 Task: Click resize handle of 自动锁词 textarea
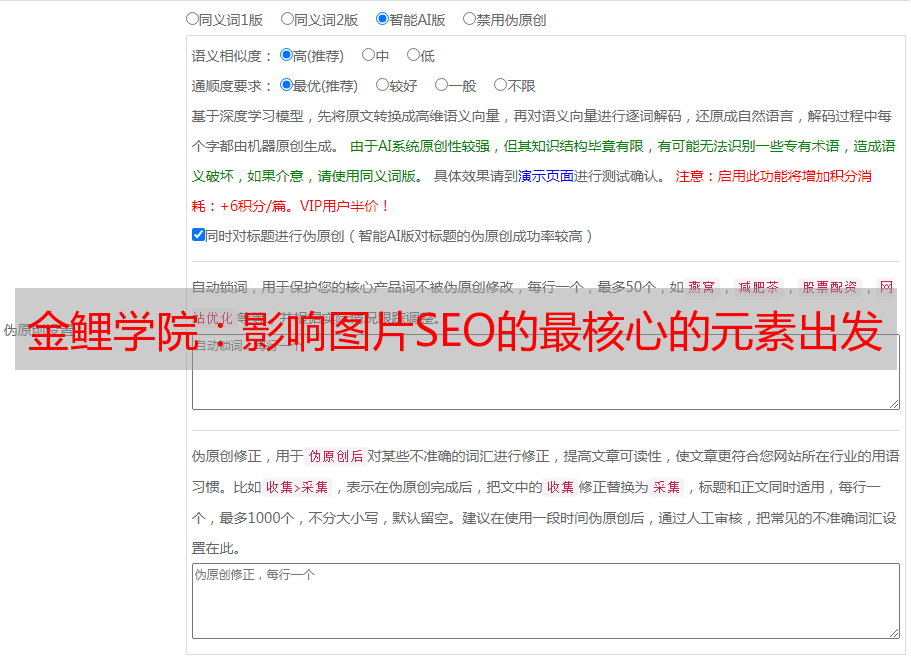(894, 404)
